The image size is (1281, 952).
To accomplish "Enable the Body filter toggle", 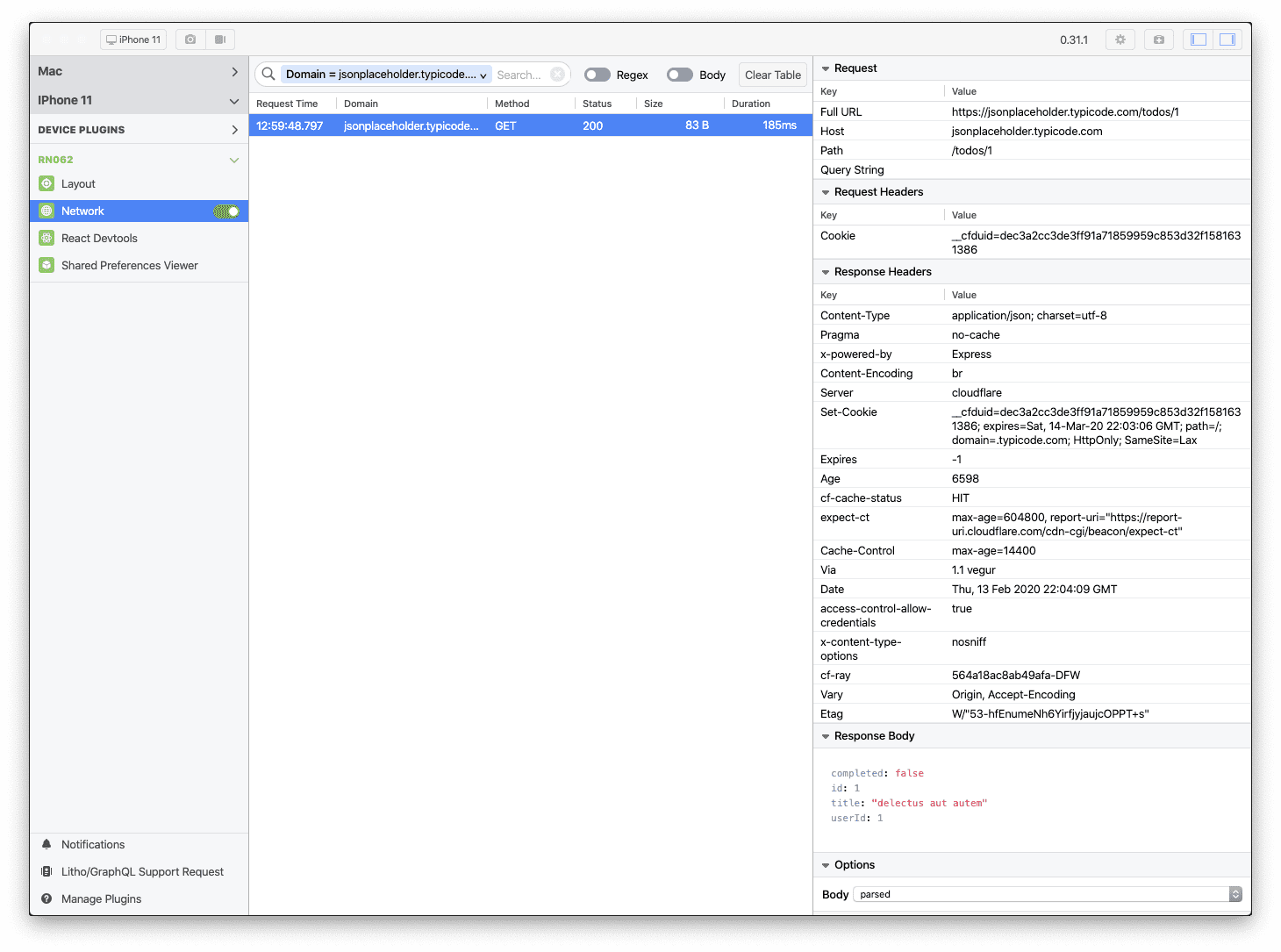I will 680,75.
